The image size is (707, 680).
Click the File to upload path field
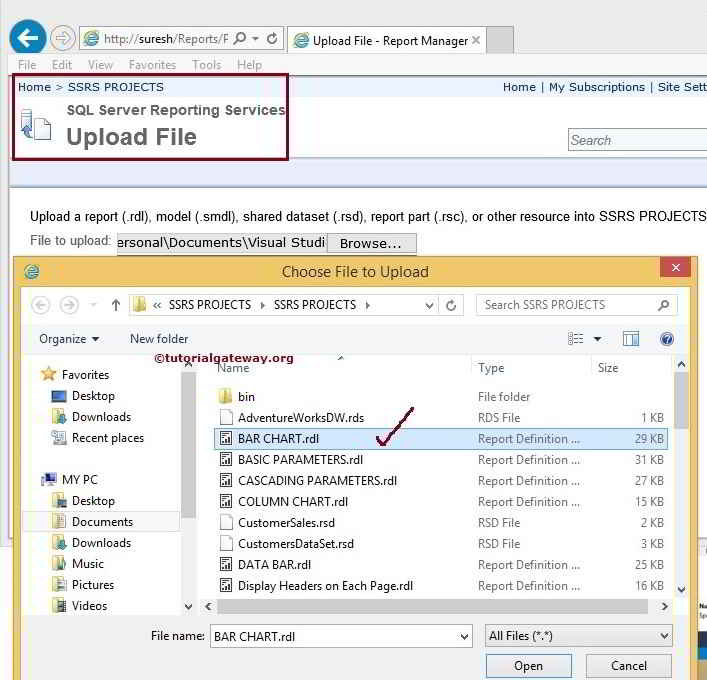pos(222,243)
